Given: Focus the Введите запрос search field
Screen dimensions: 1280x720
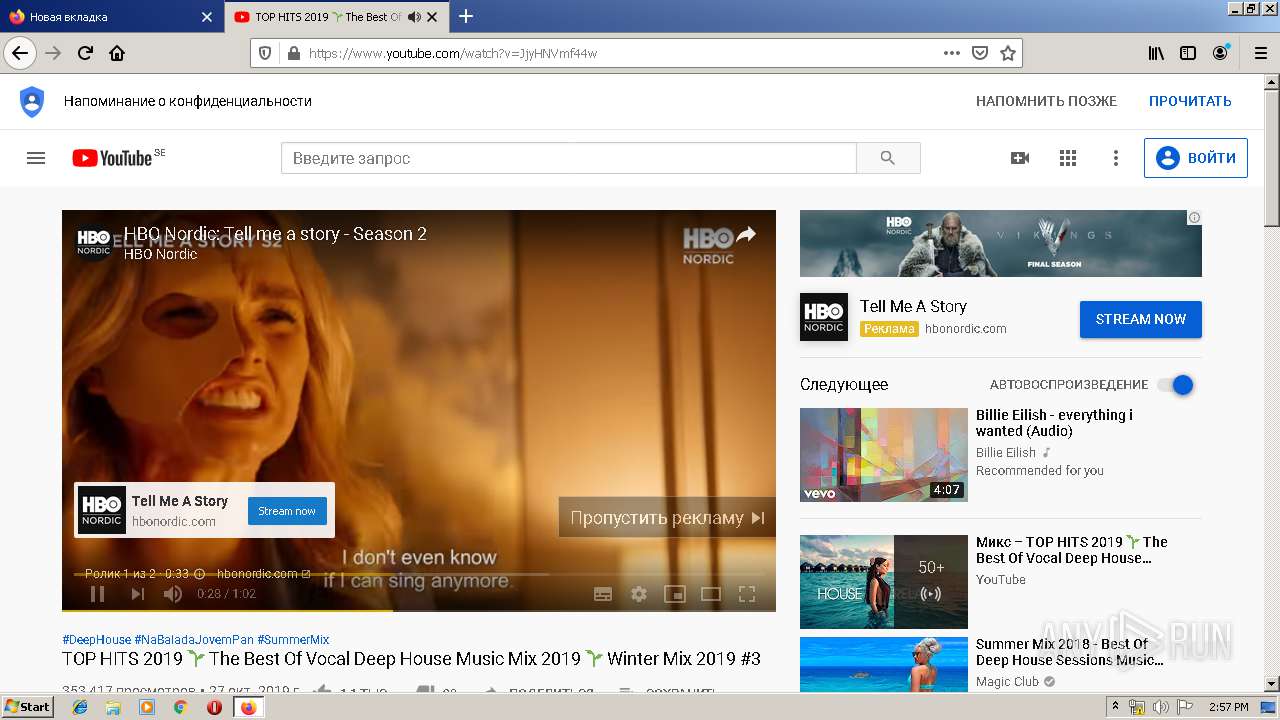Looking at the screenshot, I should pyautogui.click(x=569, y=158).
